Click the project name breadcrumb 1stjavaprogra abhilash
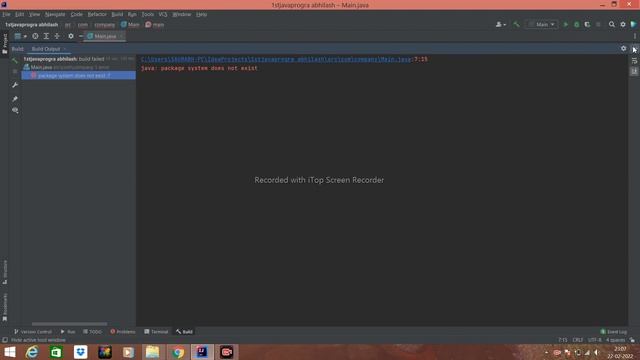640x360 pixels. click(x=31, y=24)
